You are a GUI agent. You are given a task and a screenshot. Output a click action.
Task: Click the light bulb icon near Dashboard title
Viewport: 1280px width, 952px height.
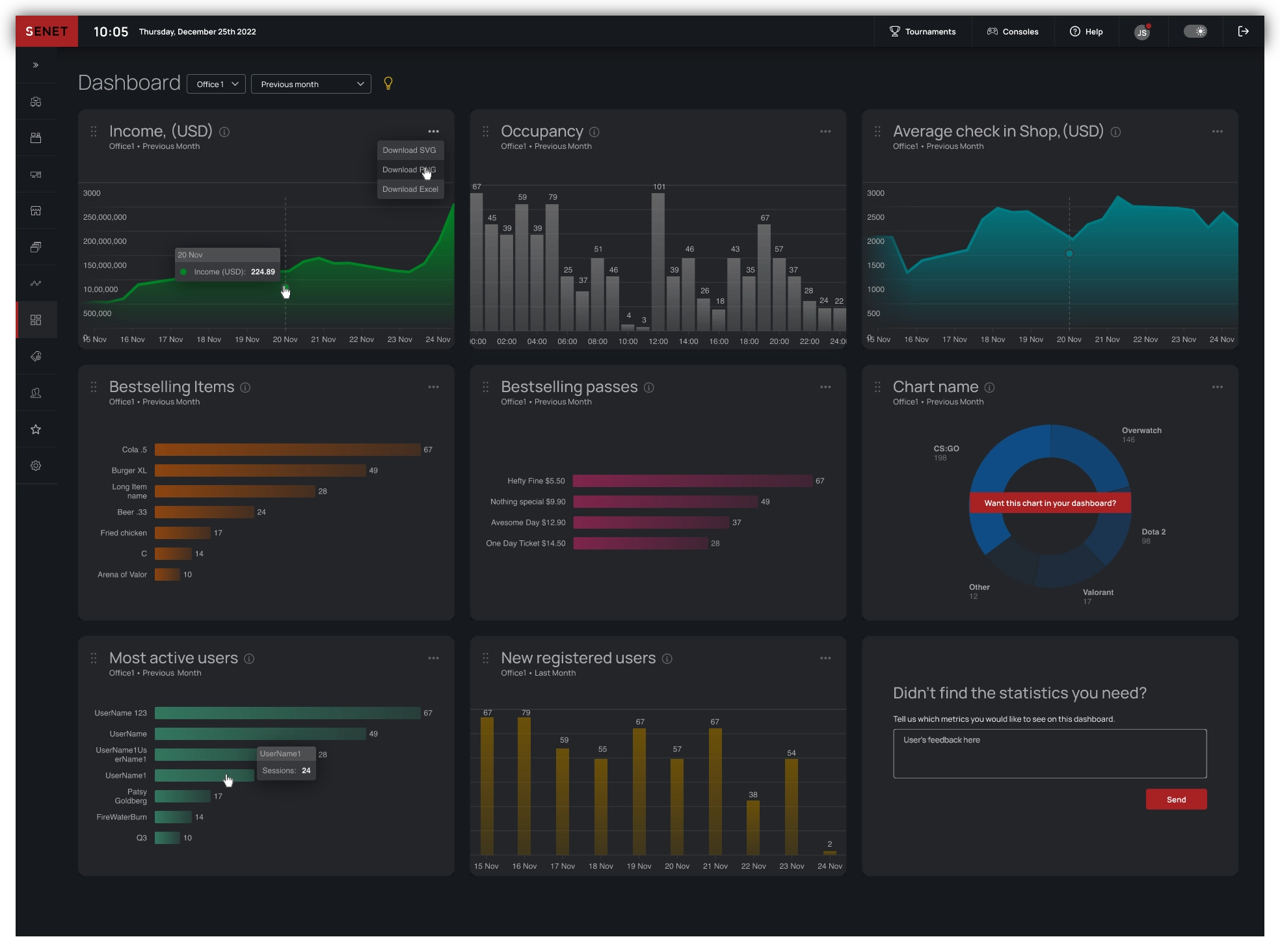[388, 83]
